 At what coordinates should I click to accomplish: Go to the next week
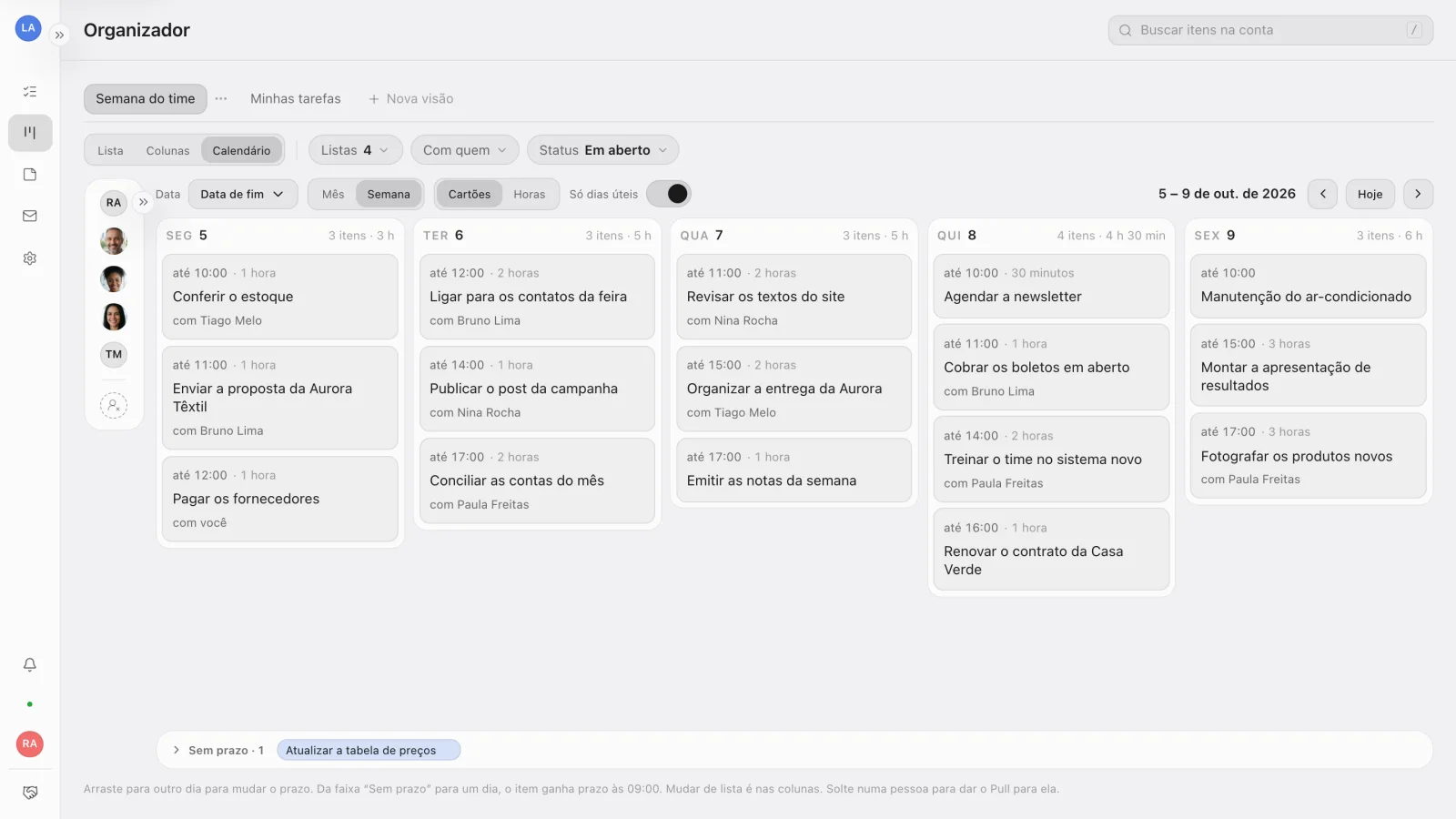coord(1418,194)
